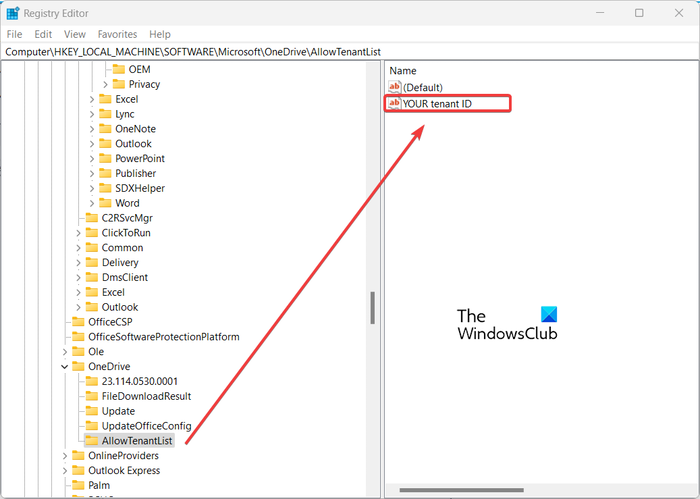The width and height of the screenshot is (700, 499).
Task: Click the tree pane vertical scrollbar thumb
Action: 372,308
